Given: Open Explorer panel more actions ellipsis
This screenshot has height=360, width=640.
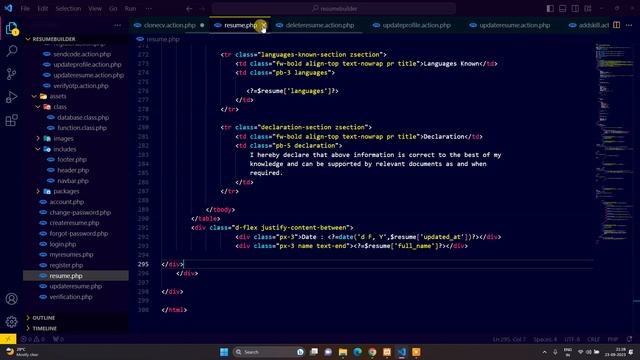Looking at the screenshot, I should (x=118, y=25).
